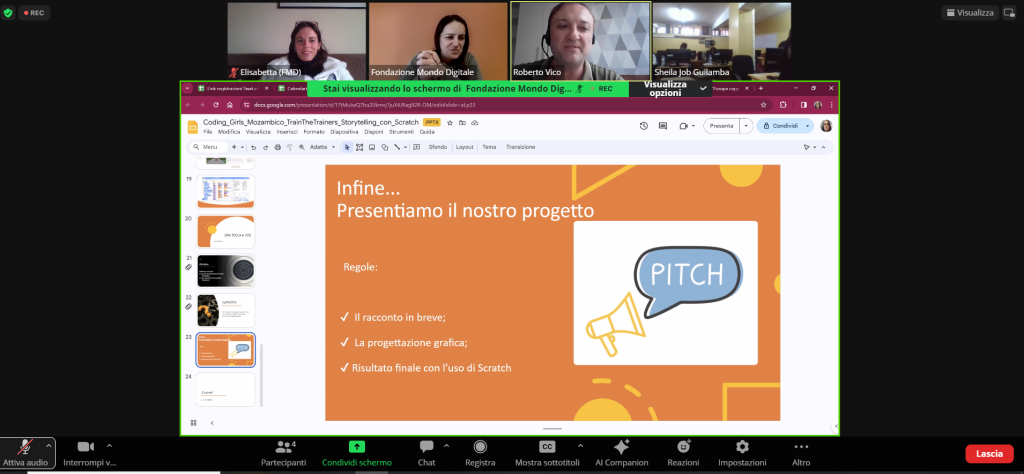
Task: Expand chat options arrow next to Chat
Action: click(447, 445)
